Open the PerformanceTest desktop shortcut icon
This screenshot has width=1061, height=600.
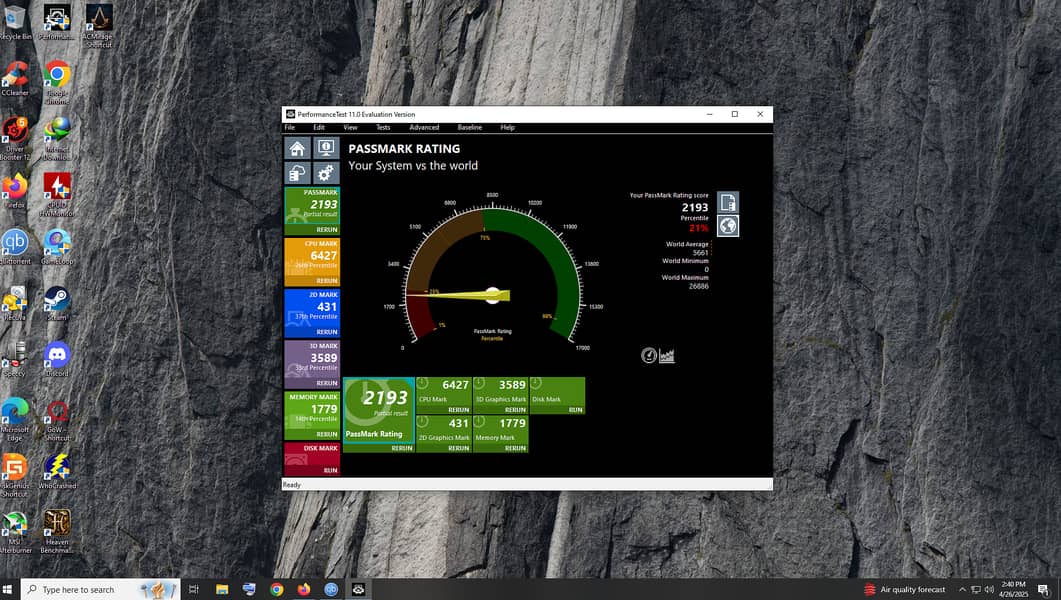pyautogui.click(x=57, y=22)
